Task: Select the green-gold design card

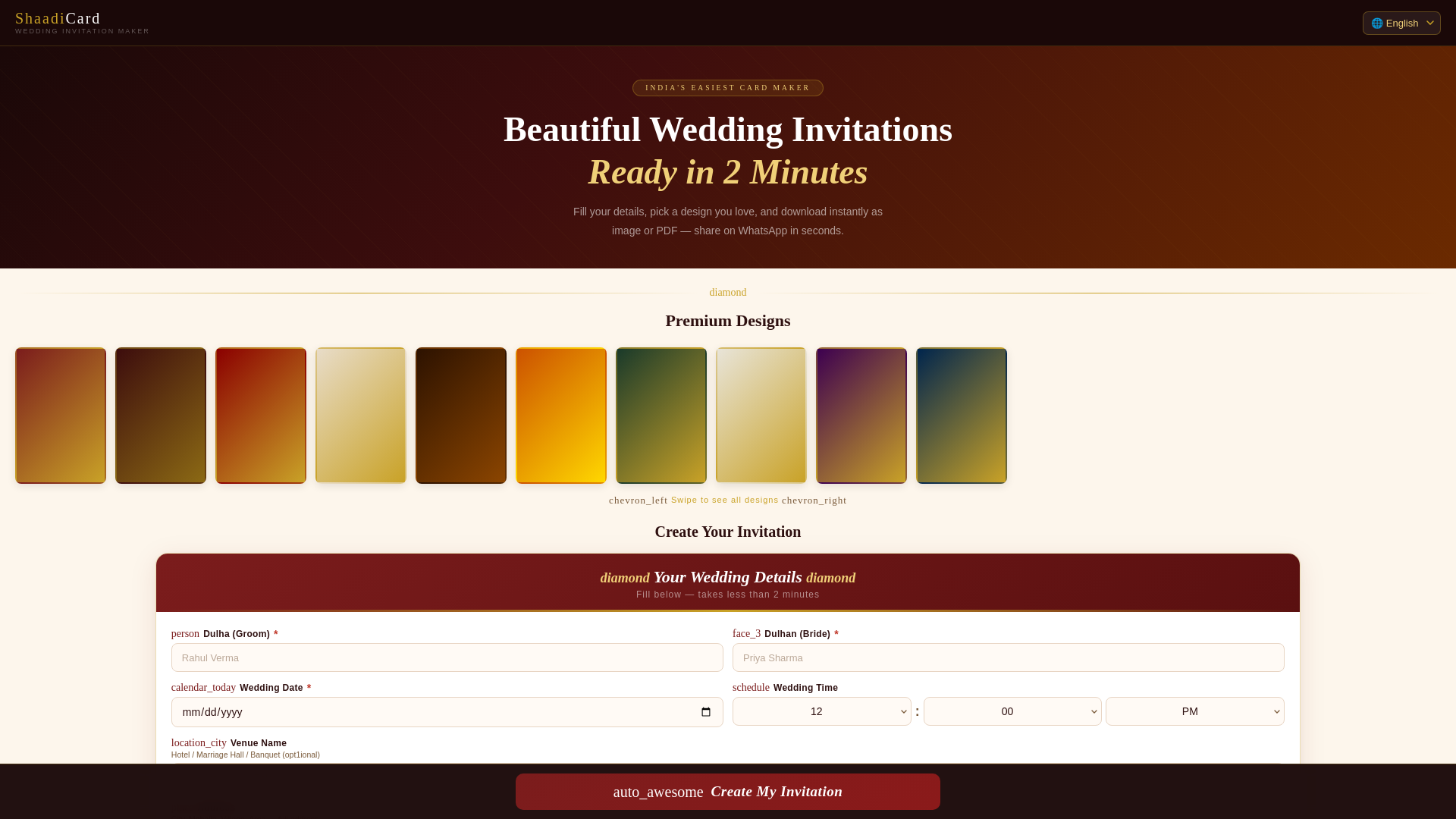Action: [x=661, y=416]
